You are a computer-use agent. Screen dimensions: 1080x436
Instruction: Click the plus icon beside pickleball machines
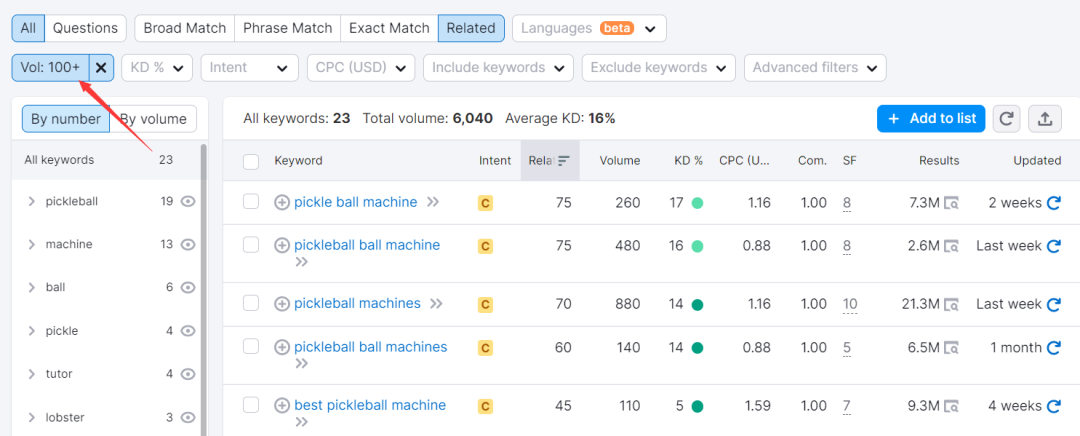coord(282,304)
